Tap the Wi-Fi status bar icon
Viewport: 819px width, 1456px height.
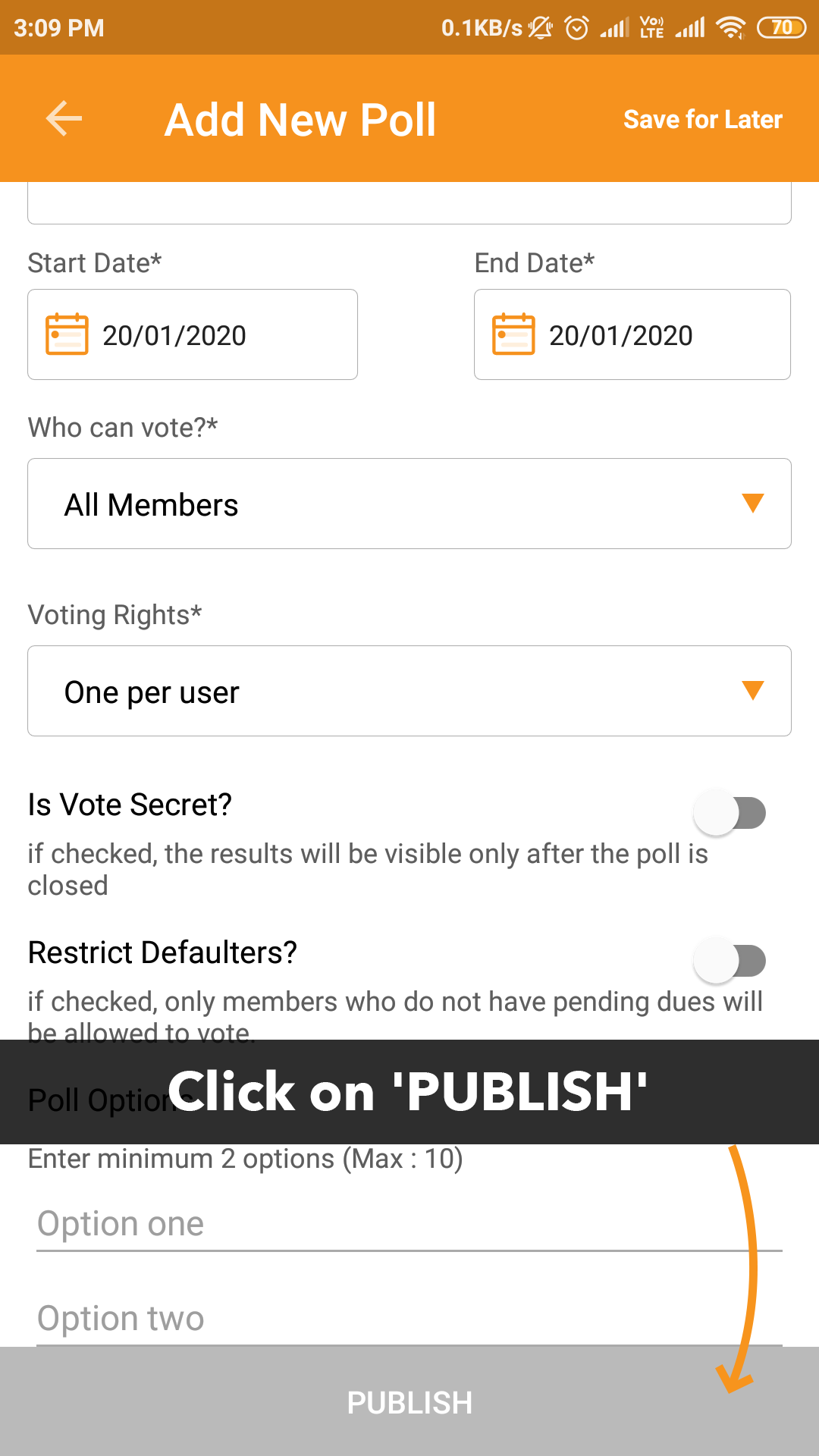coord(730,27)
